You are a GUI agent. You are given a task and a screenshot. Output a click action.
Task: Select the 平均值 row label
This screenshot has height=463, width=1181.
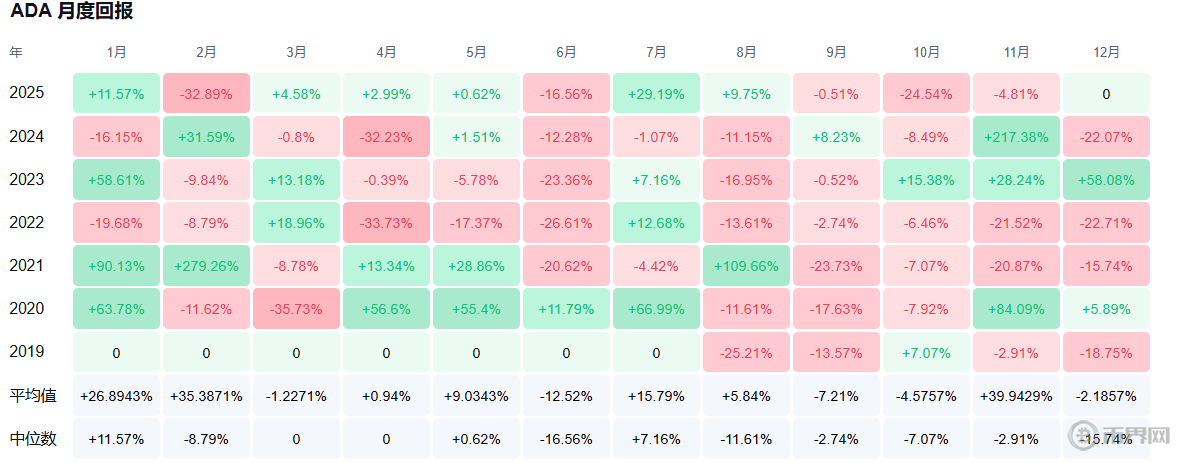pyautogui.click(x=33, y=396)
